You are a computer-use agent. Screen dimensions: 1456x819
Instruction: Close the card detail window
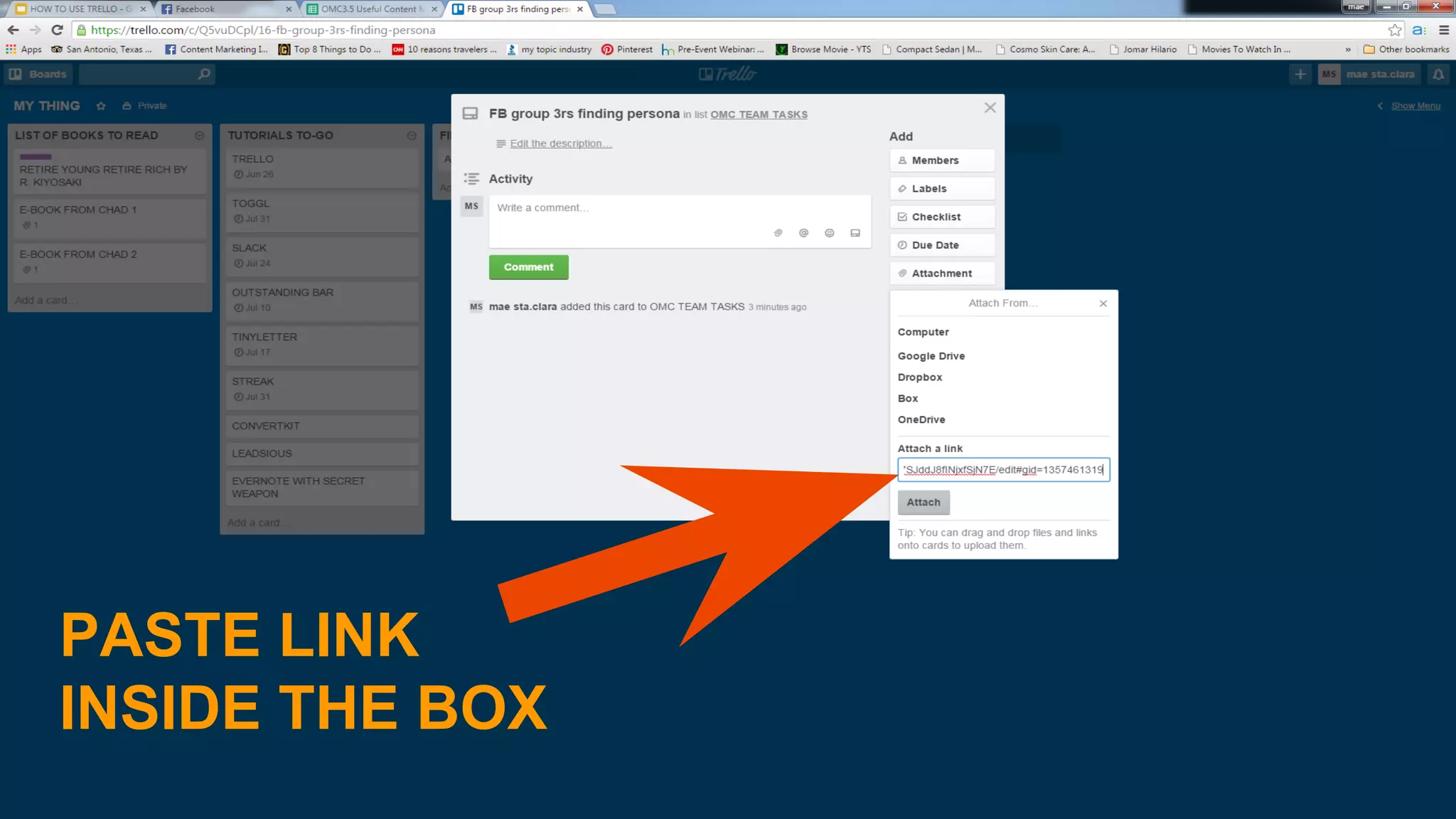pos(990,108)
